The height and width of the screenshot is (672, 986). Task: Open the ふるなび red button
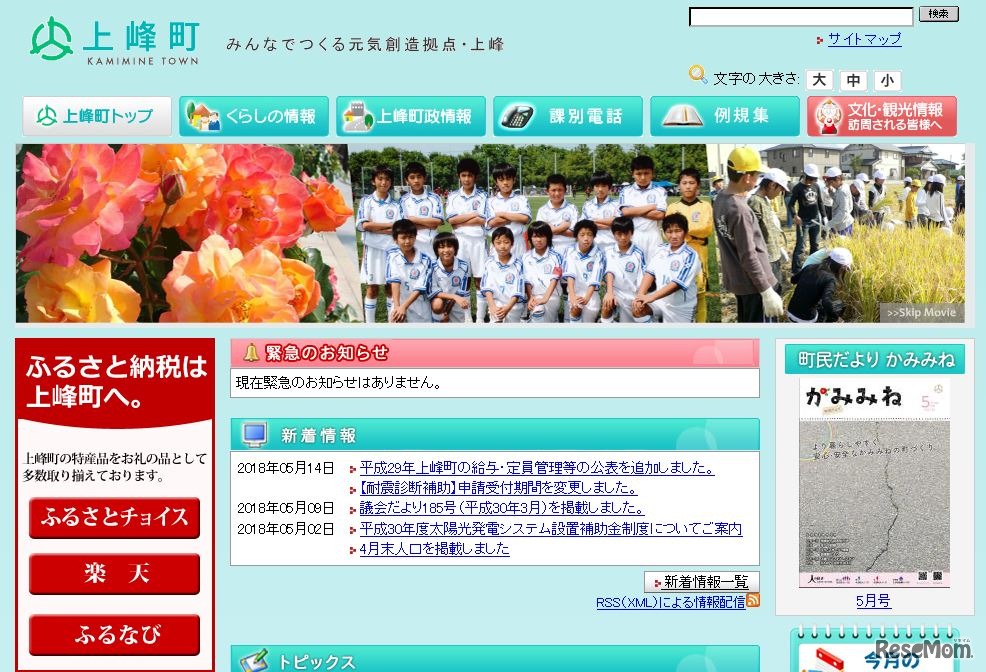(114, 634)
